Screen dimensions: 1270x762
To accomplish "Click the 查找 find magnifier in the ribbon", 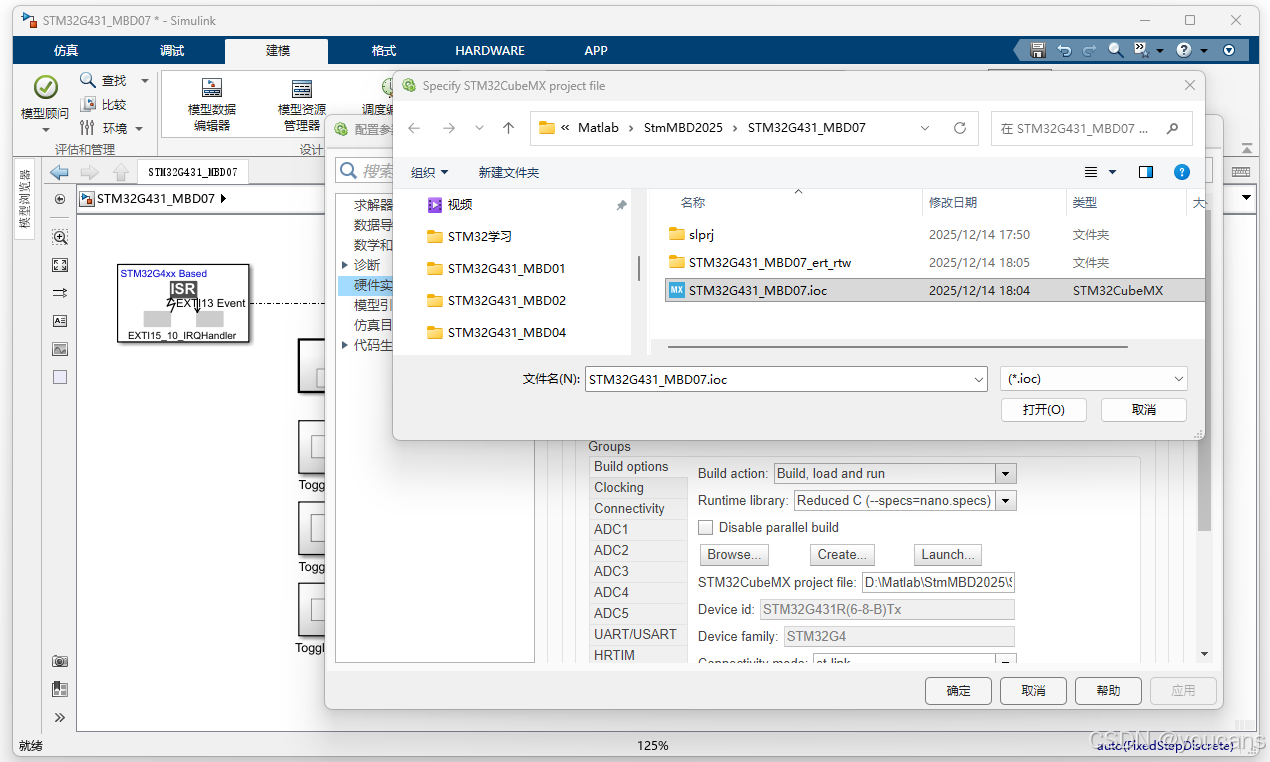I will pos(88,80).
